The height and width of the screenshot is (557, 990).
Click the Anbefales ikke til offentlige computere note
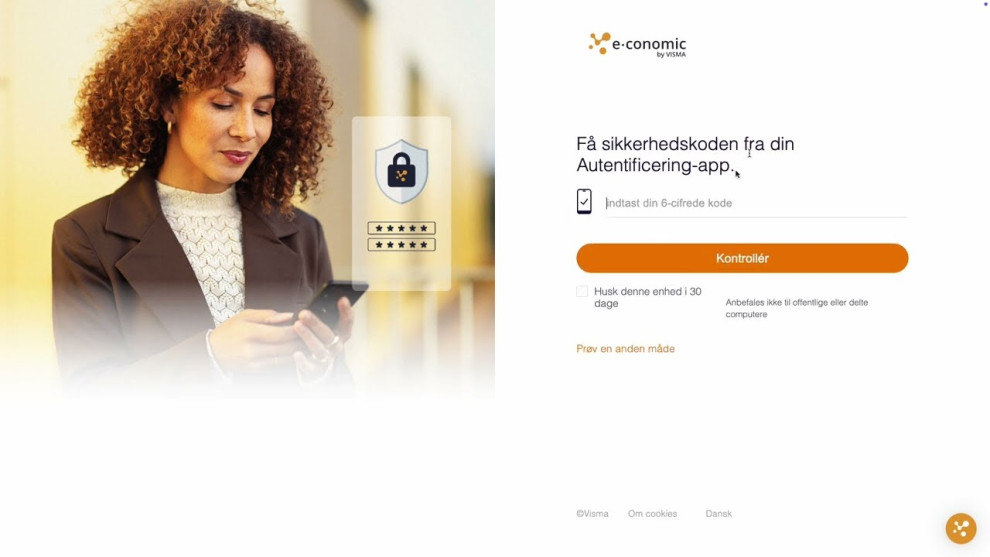796,308
